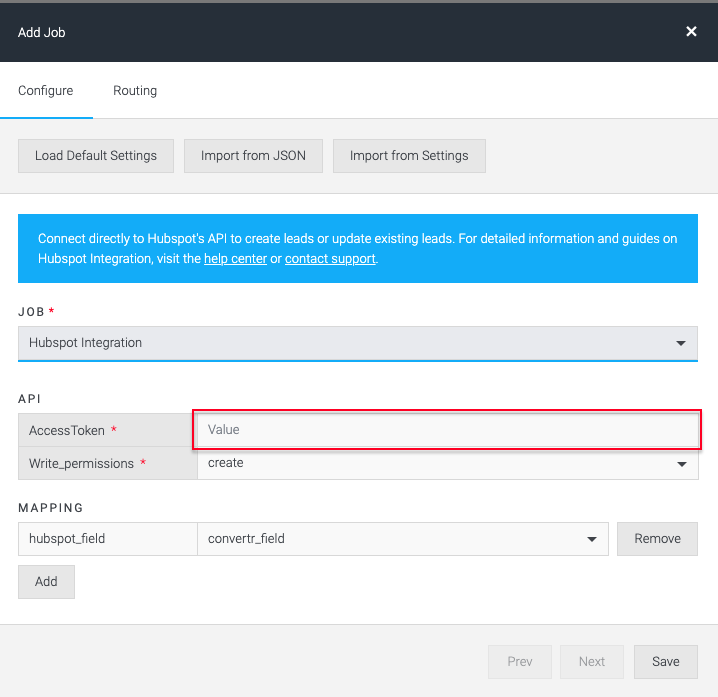Add a new mapping row
The width and height of the screenshot is (718, 697).
[x=46, y=582]
